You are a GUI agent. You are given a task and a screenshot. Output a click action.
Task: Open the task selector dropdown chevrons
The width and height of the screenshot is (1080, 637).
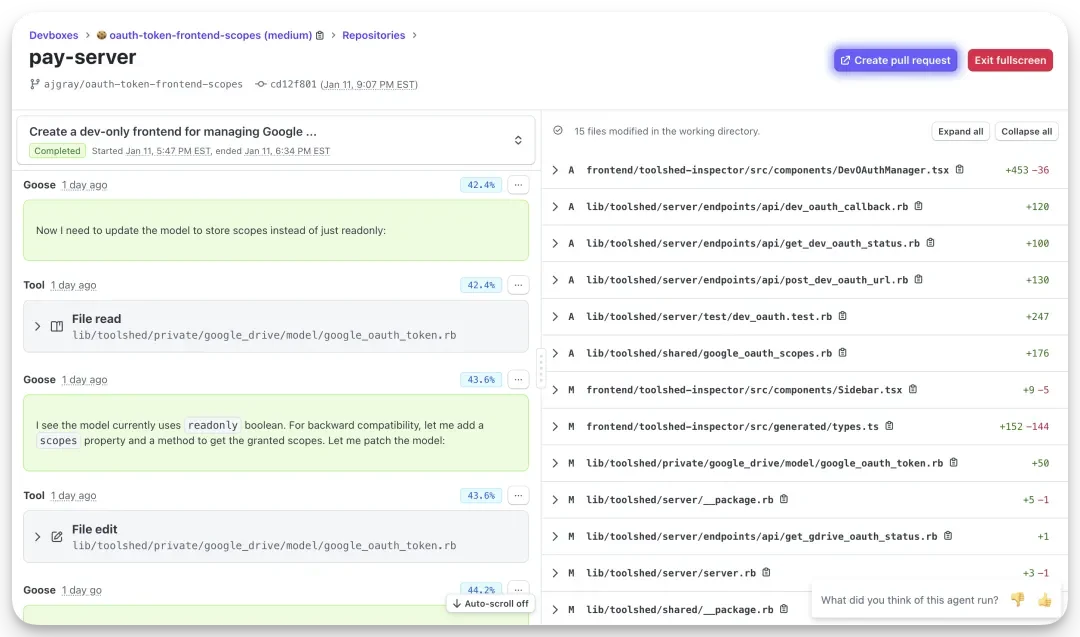pos(518,141)
